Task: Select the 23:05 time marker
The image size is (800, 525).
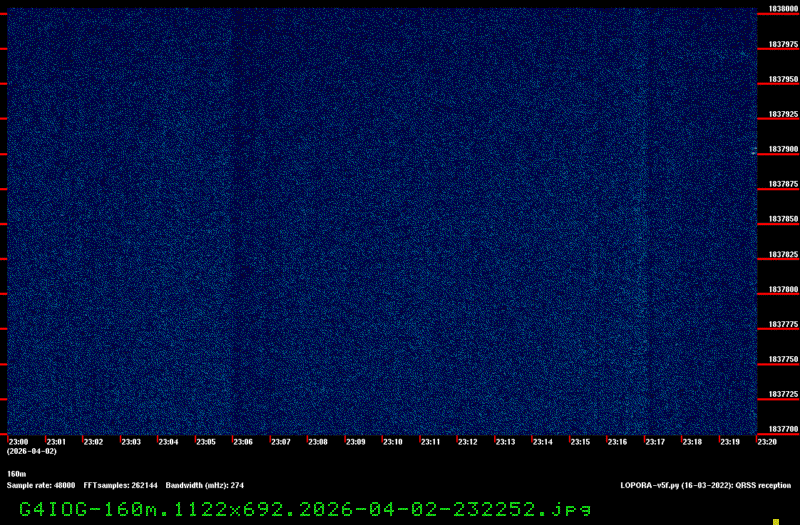Action: [x=206, y=442]
